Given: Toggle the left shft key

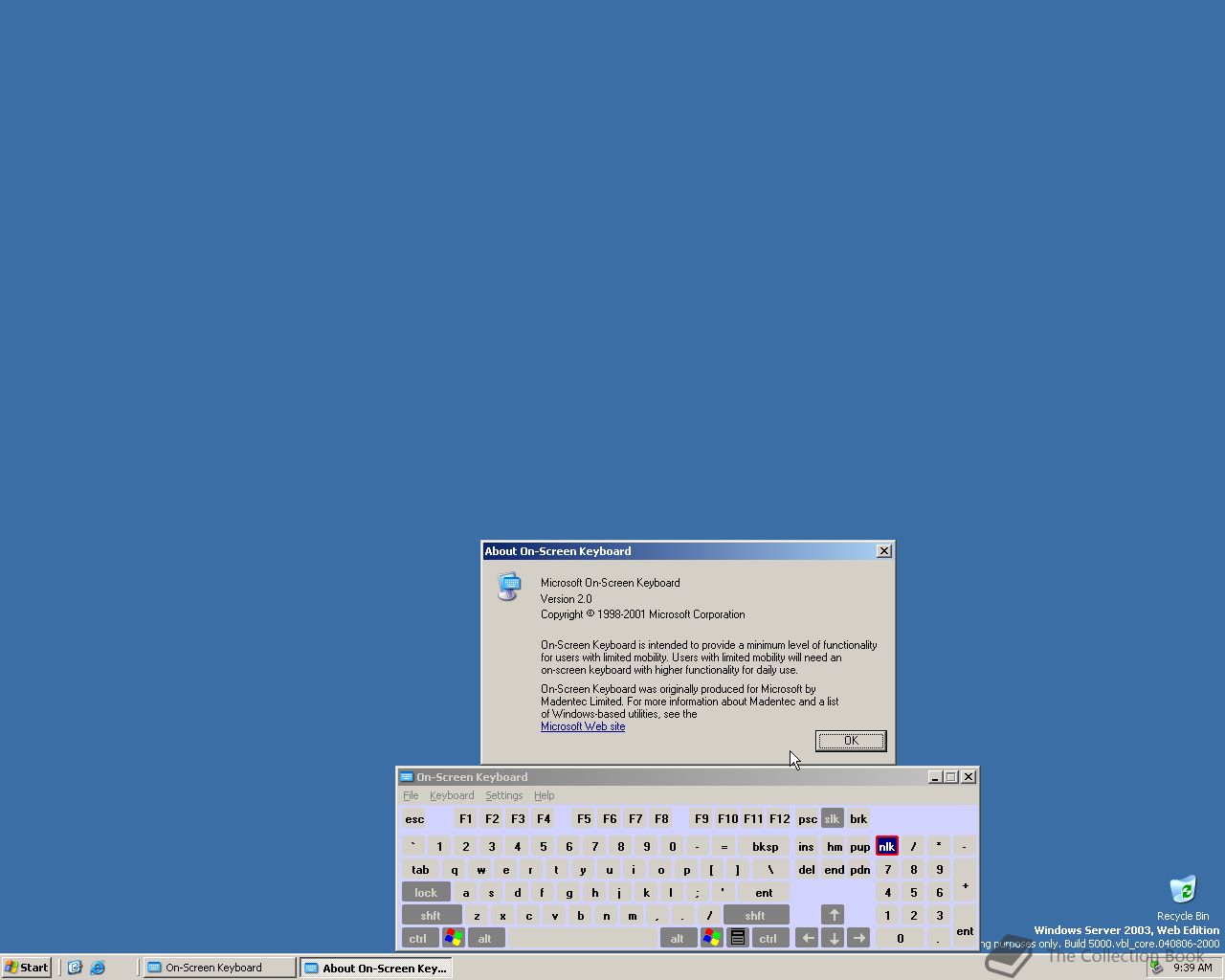Looking at the screenshot, I should click(x=431, y=915).
